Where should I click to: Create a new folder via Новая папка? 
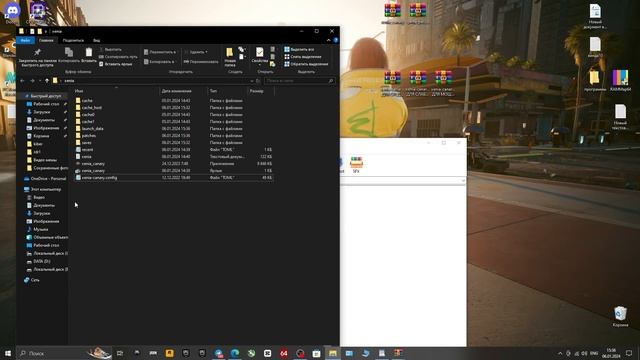[x=230, y=57]
